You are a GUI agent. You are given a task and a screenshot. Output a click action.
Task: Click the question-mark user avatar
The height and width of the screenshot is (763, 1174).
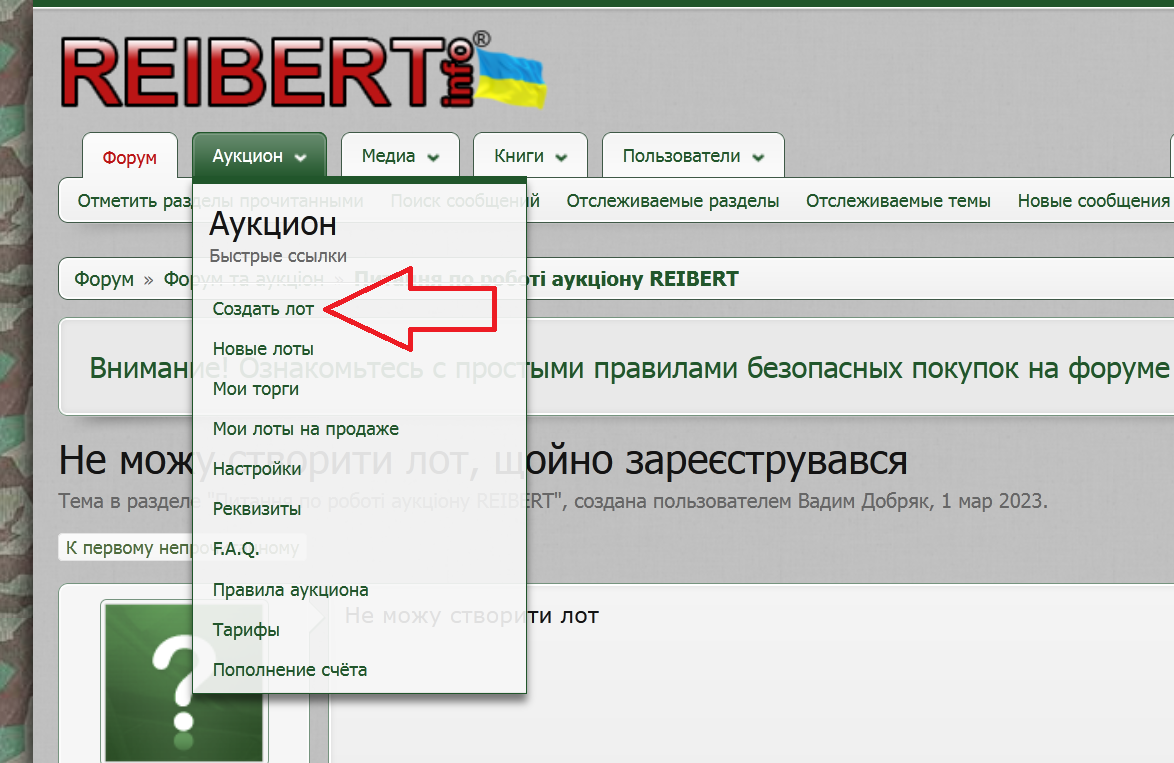(184, 681)
